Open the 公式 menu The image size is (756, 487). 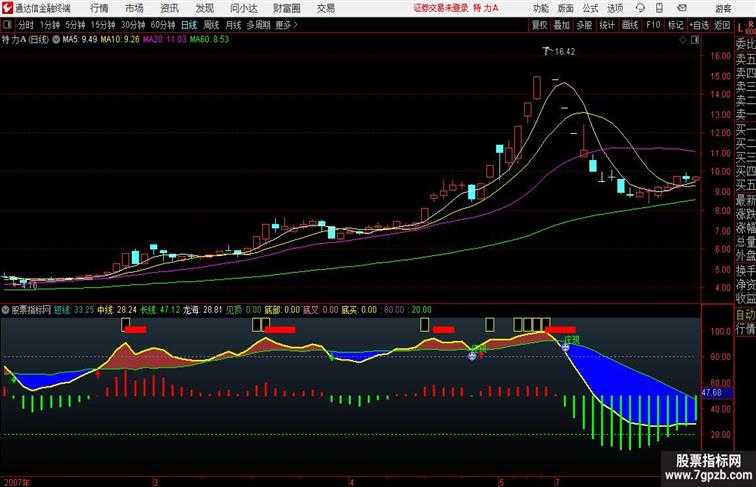(x=590, y=8)
